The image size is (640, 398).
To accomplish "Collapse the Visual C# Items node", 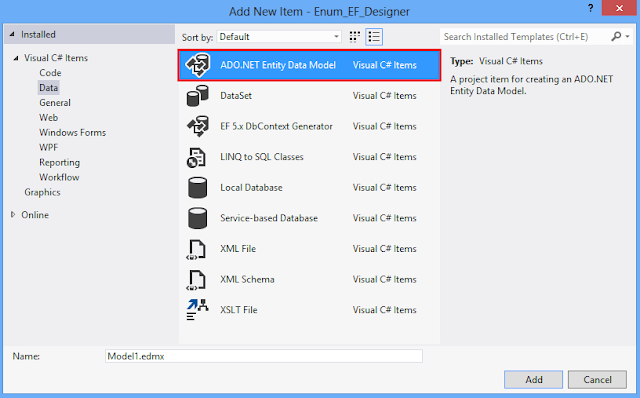I will pos(16,58).
